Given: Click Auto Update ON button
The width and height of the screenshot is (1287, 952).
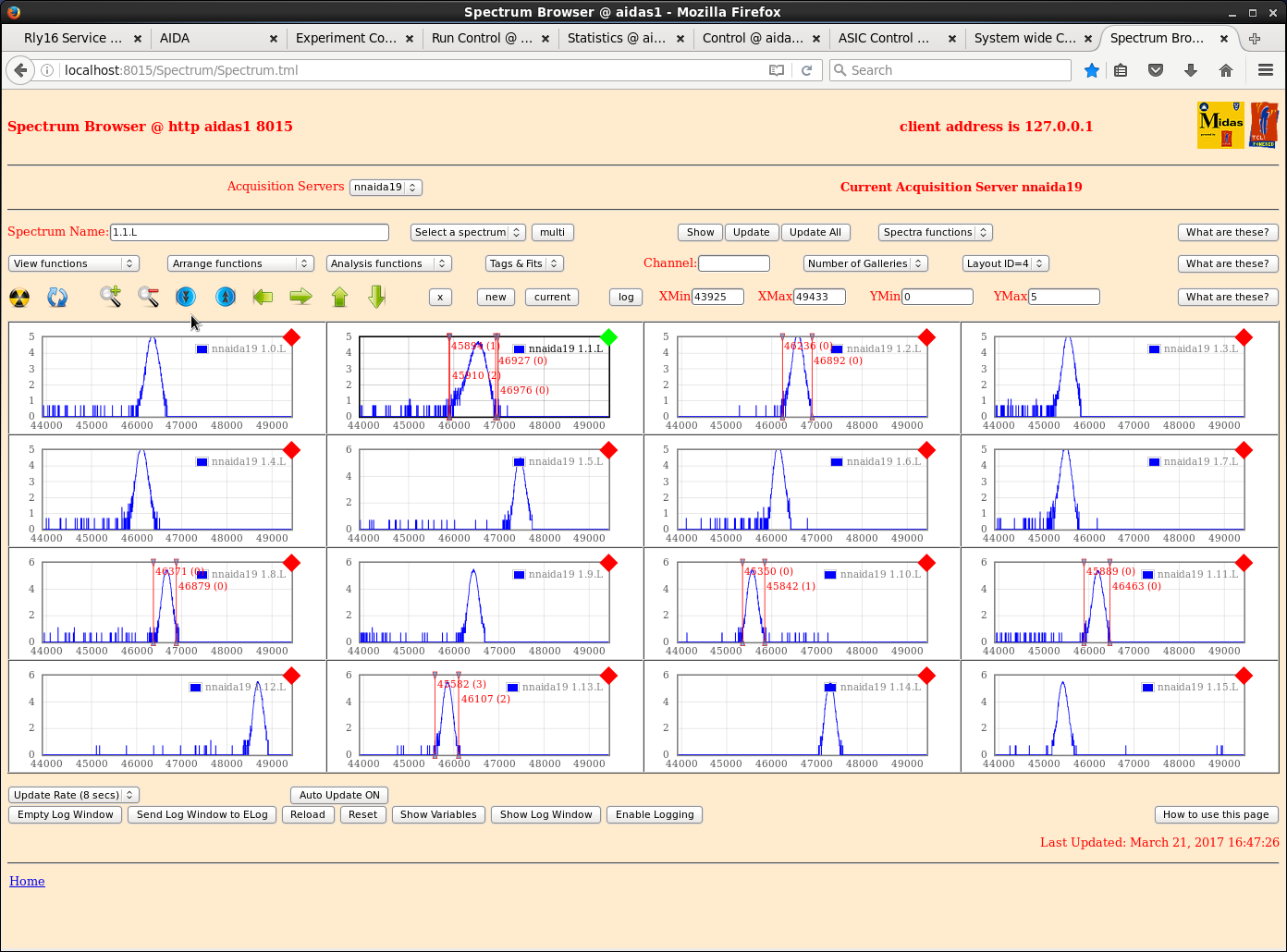Looking at the screenshot, I should (x=339, y=795).
